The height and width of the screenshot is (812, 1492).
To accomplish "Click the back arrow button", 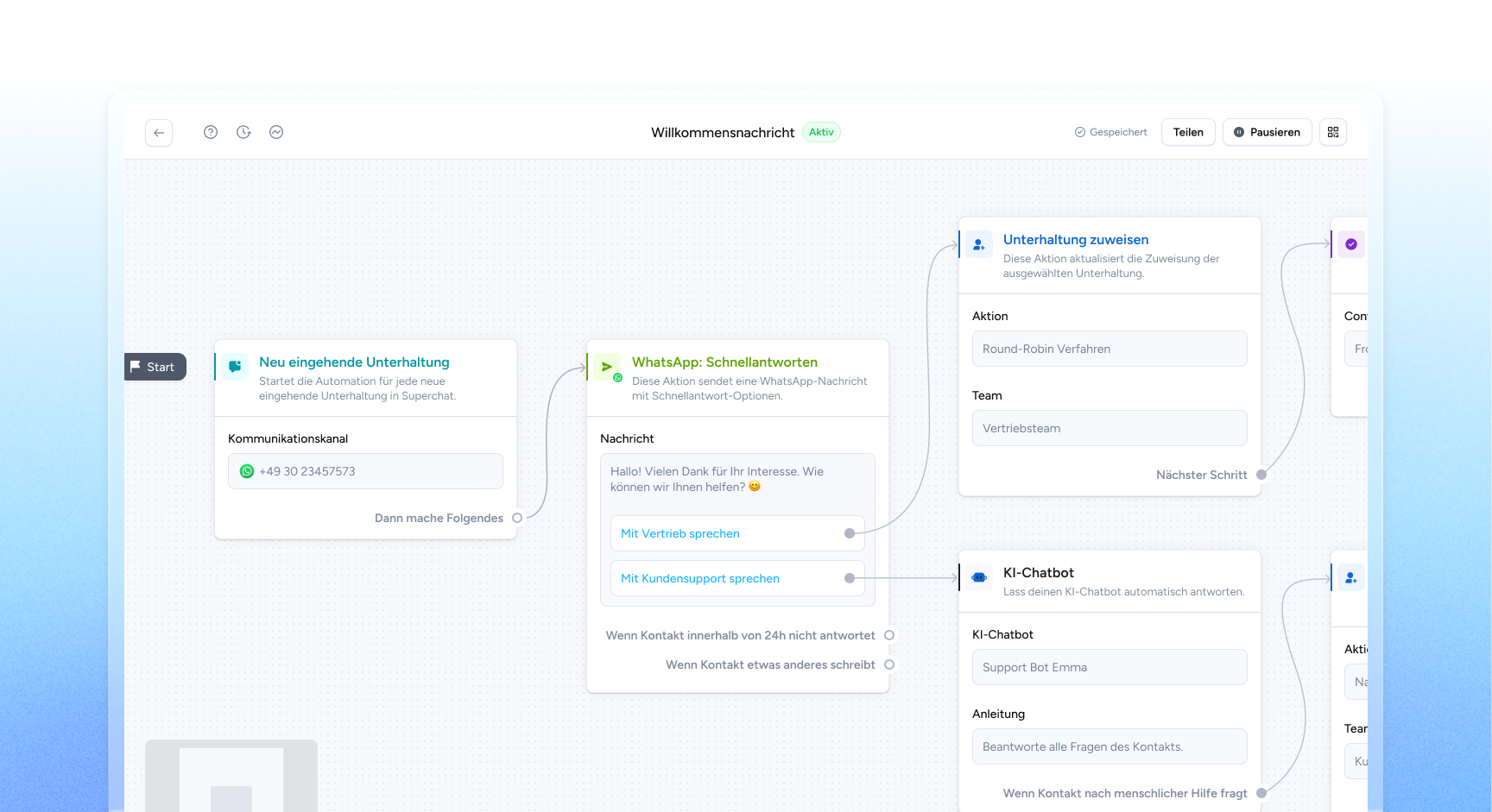I will (x=159, y=133).
